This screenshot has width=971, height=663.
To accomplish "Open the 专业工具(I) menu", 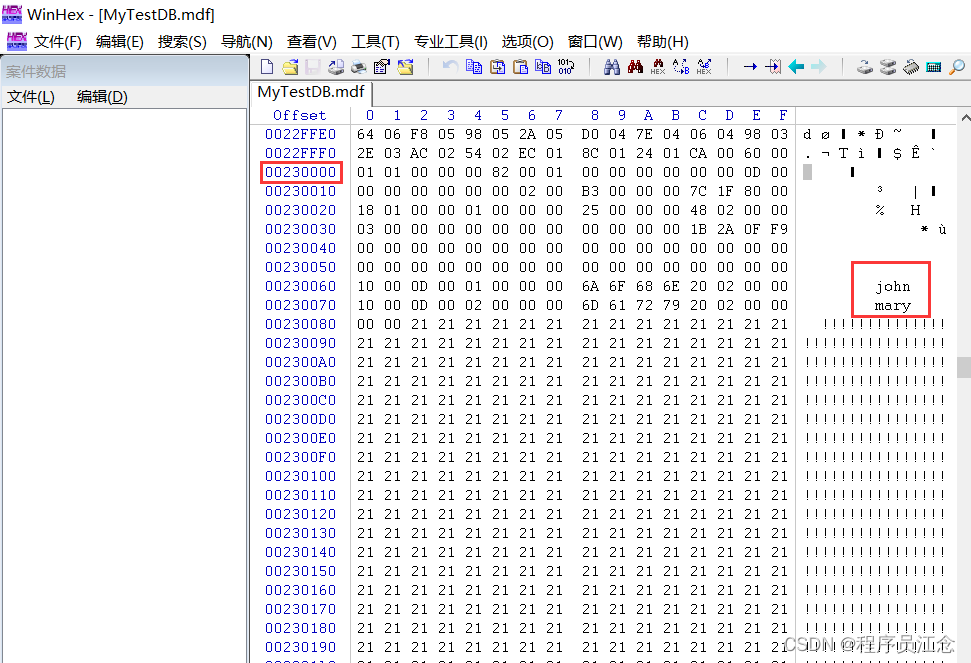I will [451, 41].
